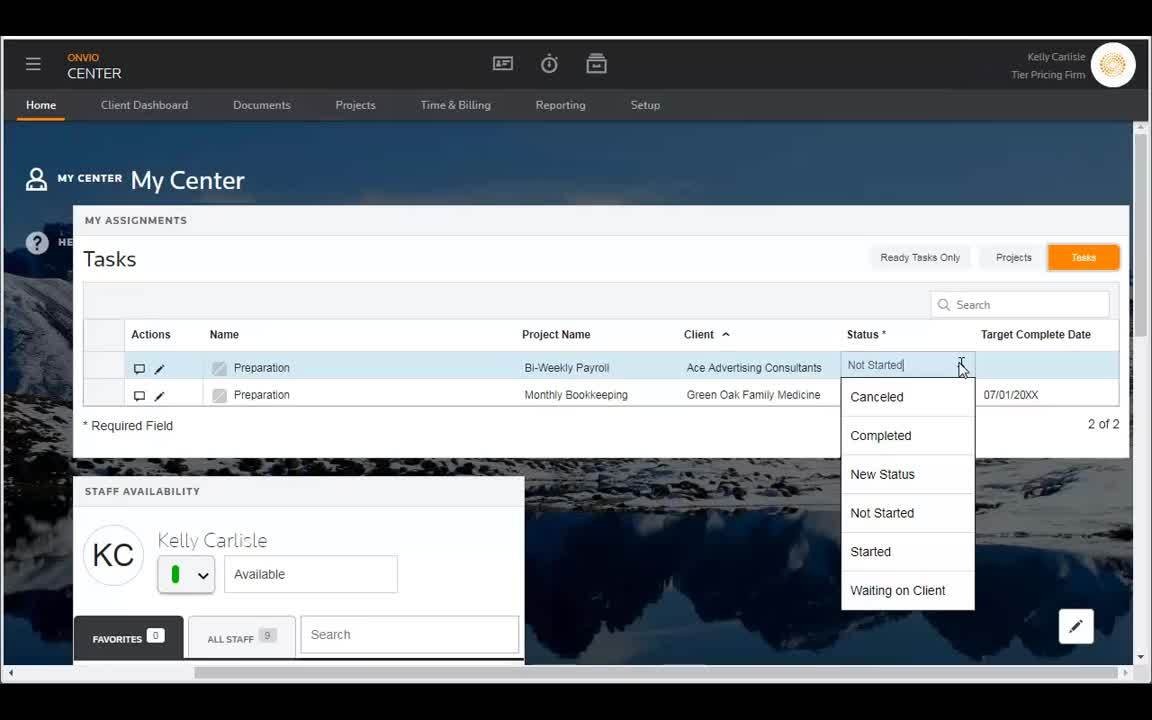Click the archive box icon in header

point(596,64)
